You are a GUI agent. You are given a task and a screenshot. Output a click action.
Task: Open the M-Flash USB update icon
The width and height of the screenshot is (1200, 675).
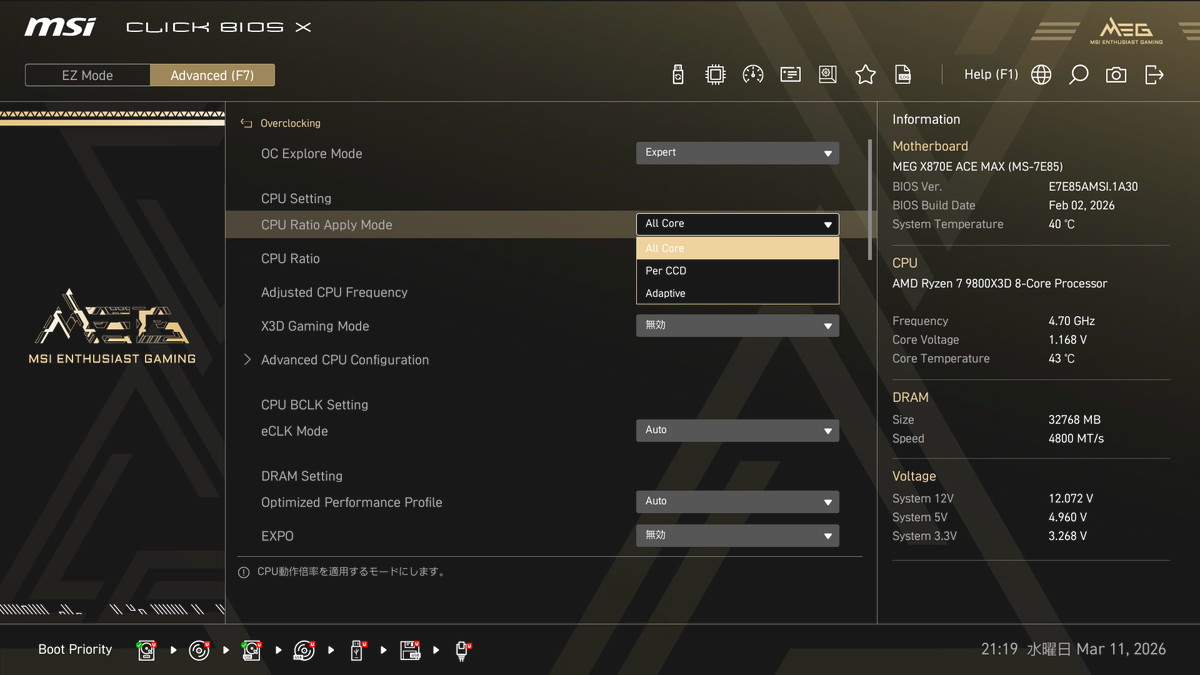coord(678,75)
